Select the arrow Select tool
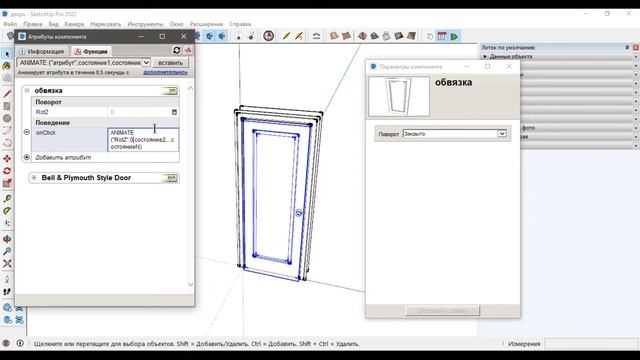This screenshot has width=640, height=360. click(7, 53)
